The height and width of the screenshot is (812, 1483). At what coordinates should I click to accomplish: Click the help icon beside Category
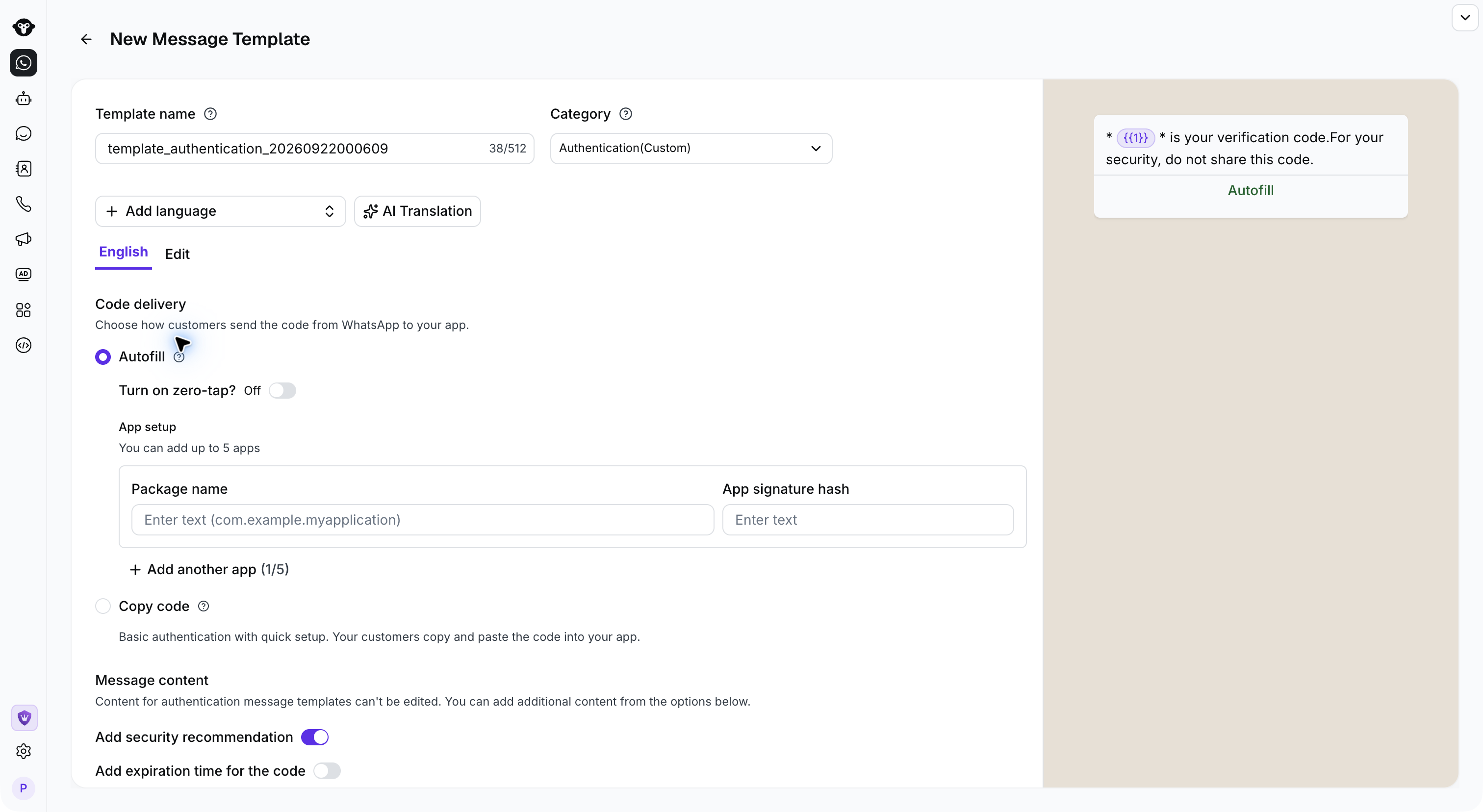pyautogui.click(x=626, y=114)
